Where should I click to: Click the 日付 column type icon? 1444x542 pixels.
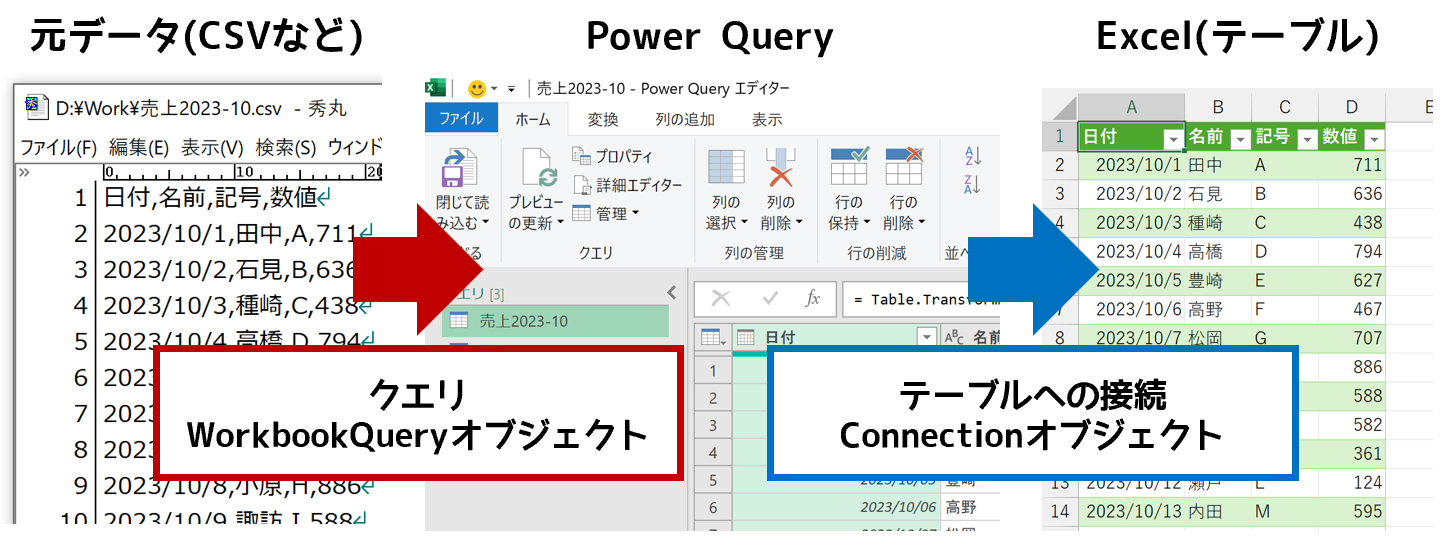tap(746, 338)
